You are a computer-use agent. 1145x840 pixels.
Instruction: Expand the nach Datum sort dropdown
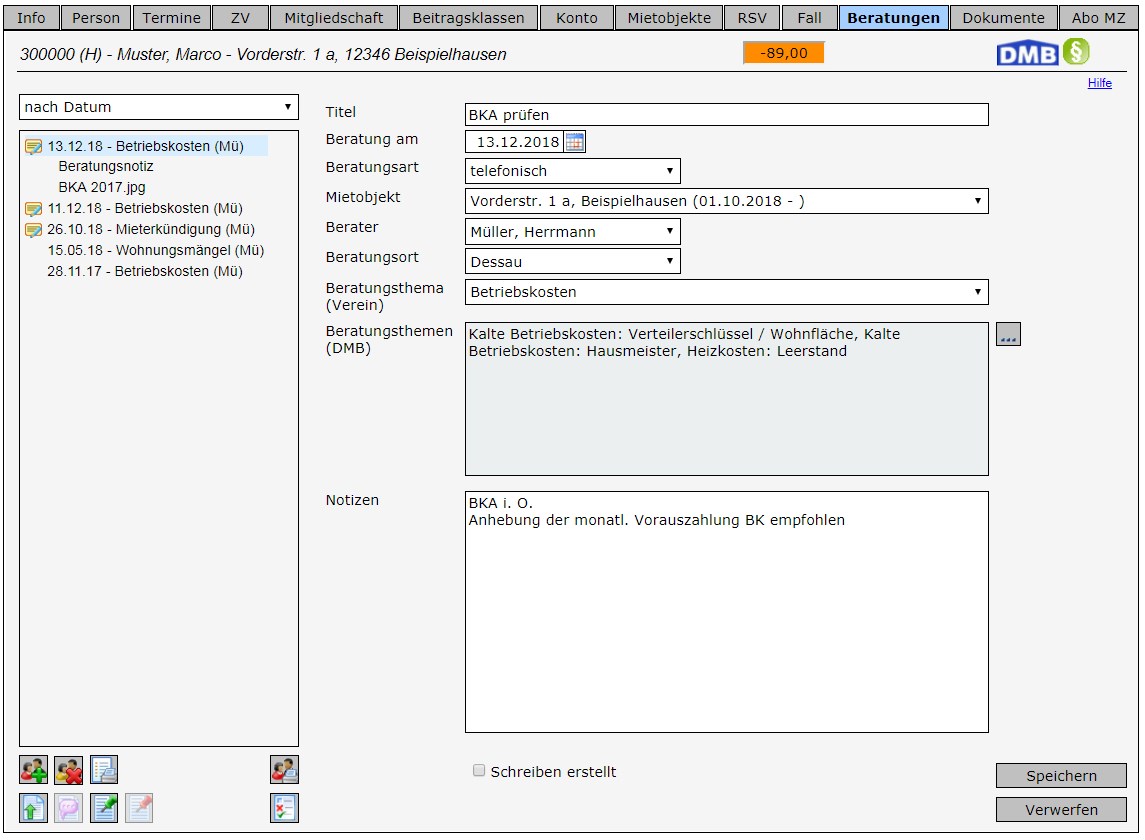pyautogui.click(x=159, y=107)
